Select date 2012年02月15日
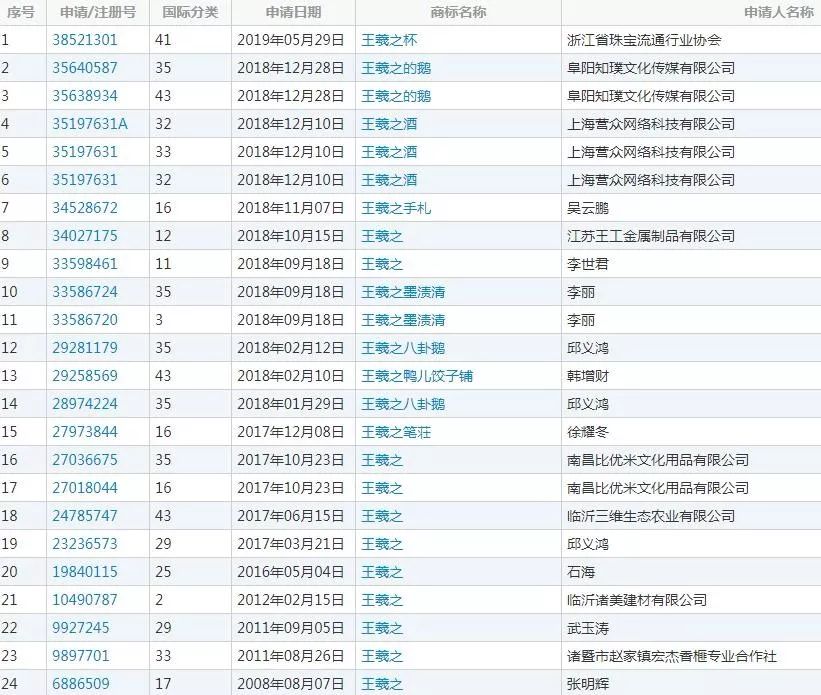821x695 pixels. (291, 600)
